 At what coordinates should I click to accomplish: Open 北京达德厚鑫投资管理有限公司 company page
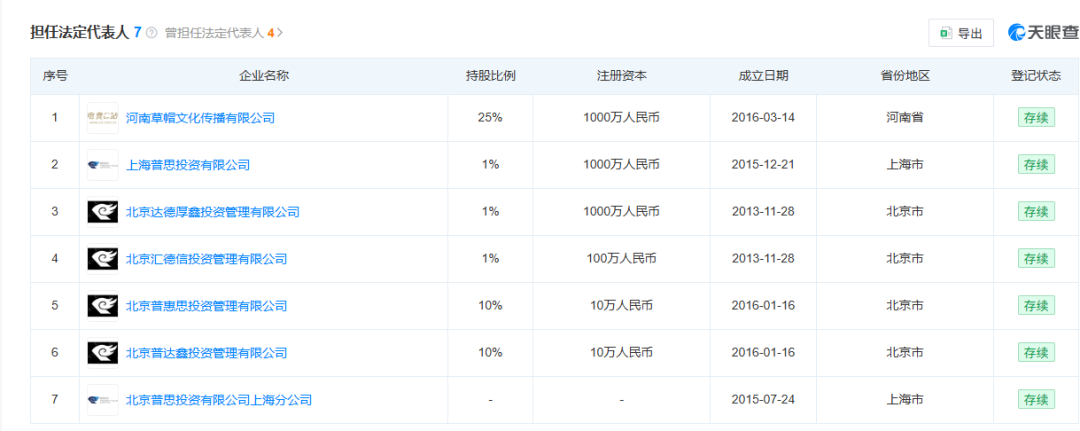pos(213,211)
